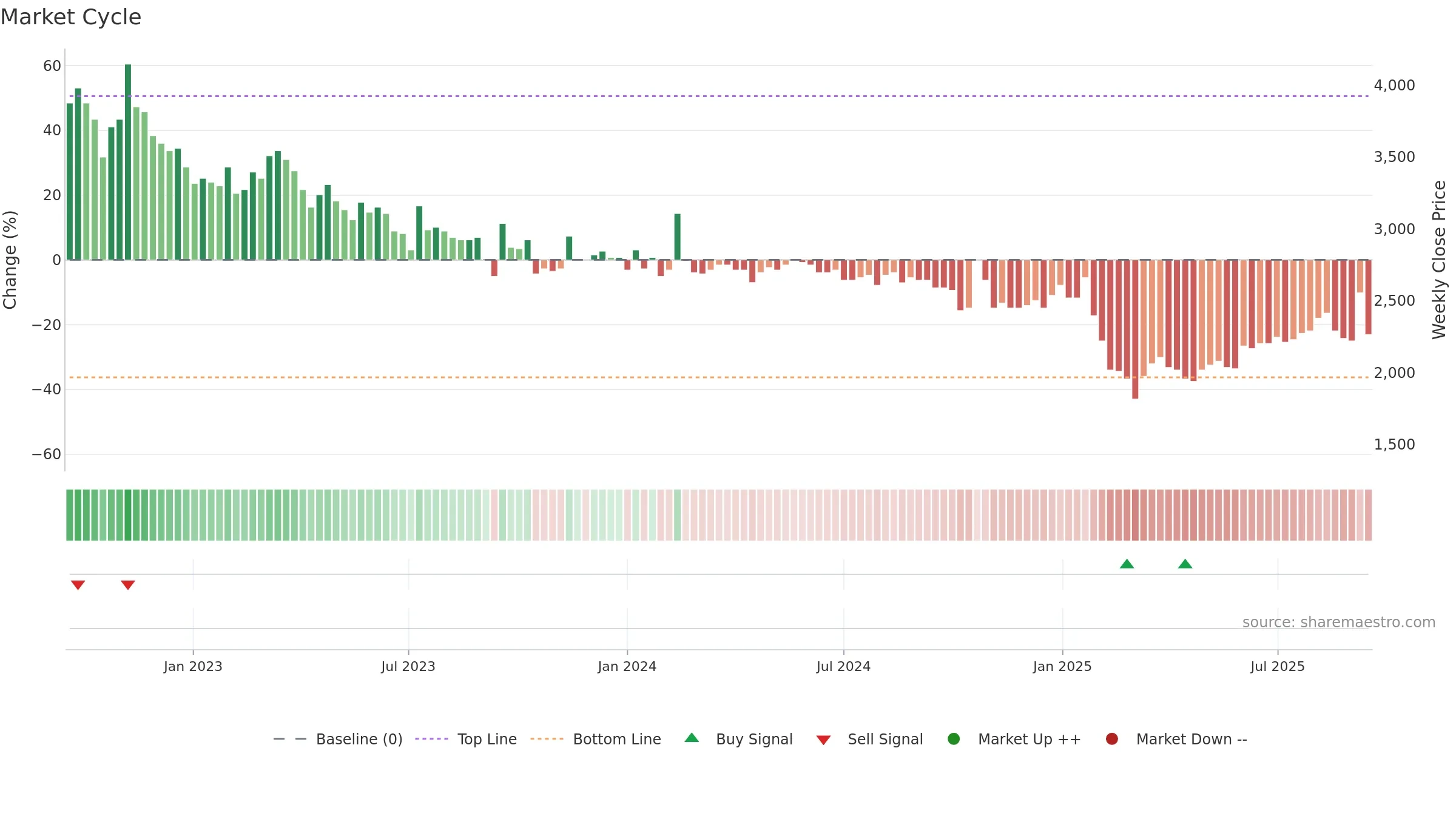Click the second green buy signal marker
1456x819 pixels.
pos(1185,564)
